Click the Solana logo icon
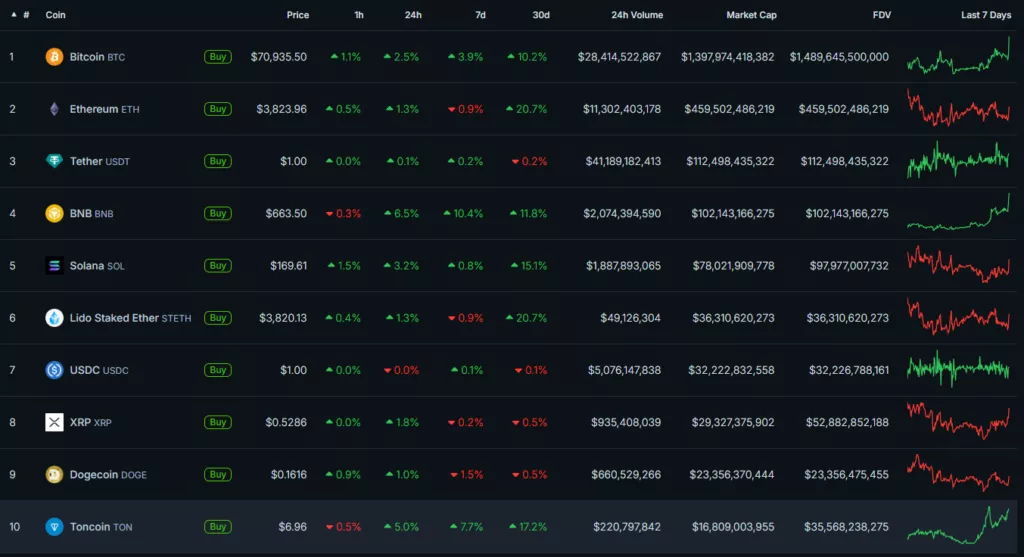 point(54,266)
